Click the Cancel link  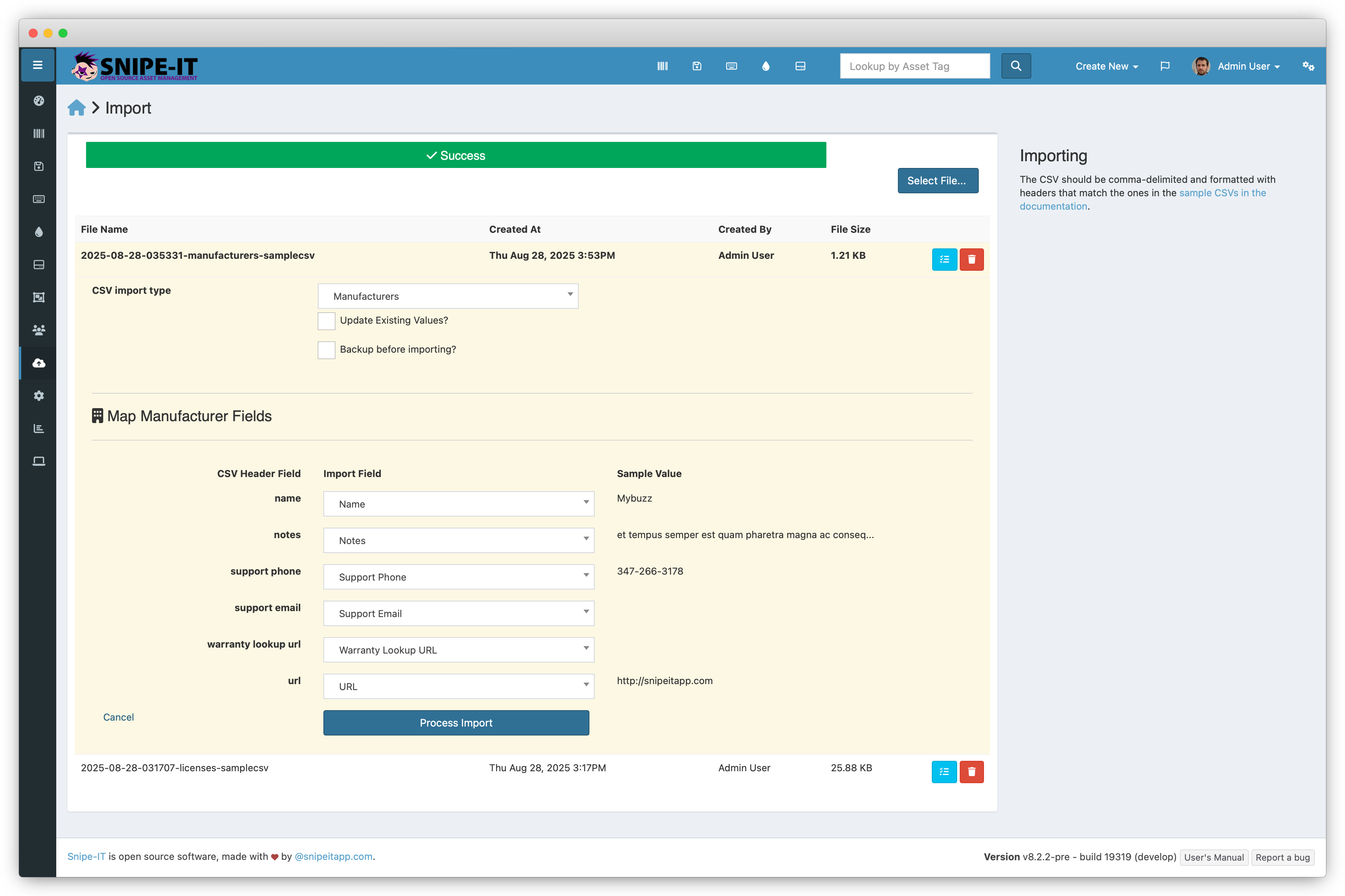118,717
